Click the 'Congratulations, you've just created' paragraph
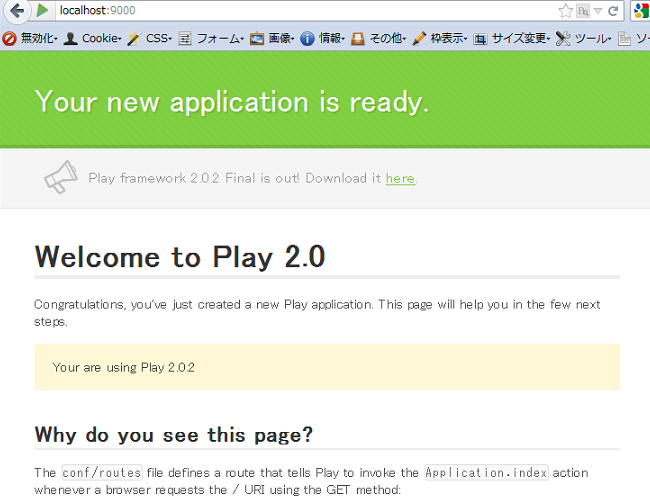Viewport: 650px width, 502px height. pos(317,313)
